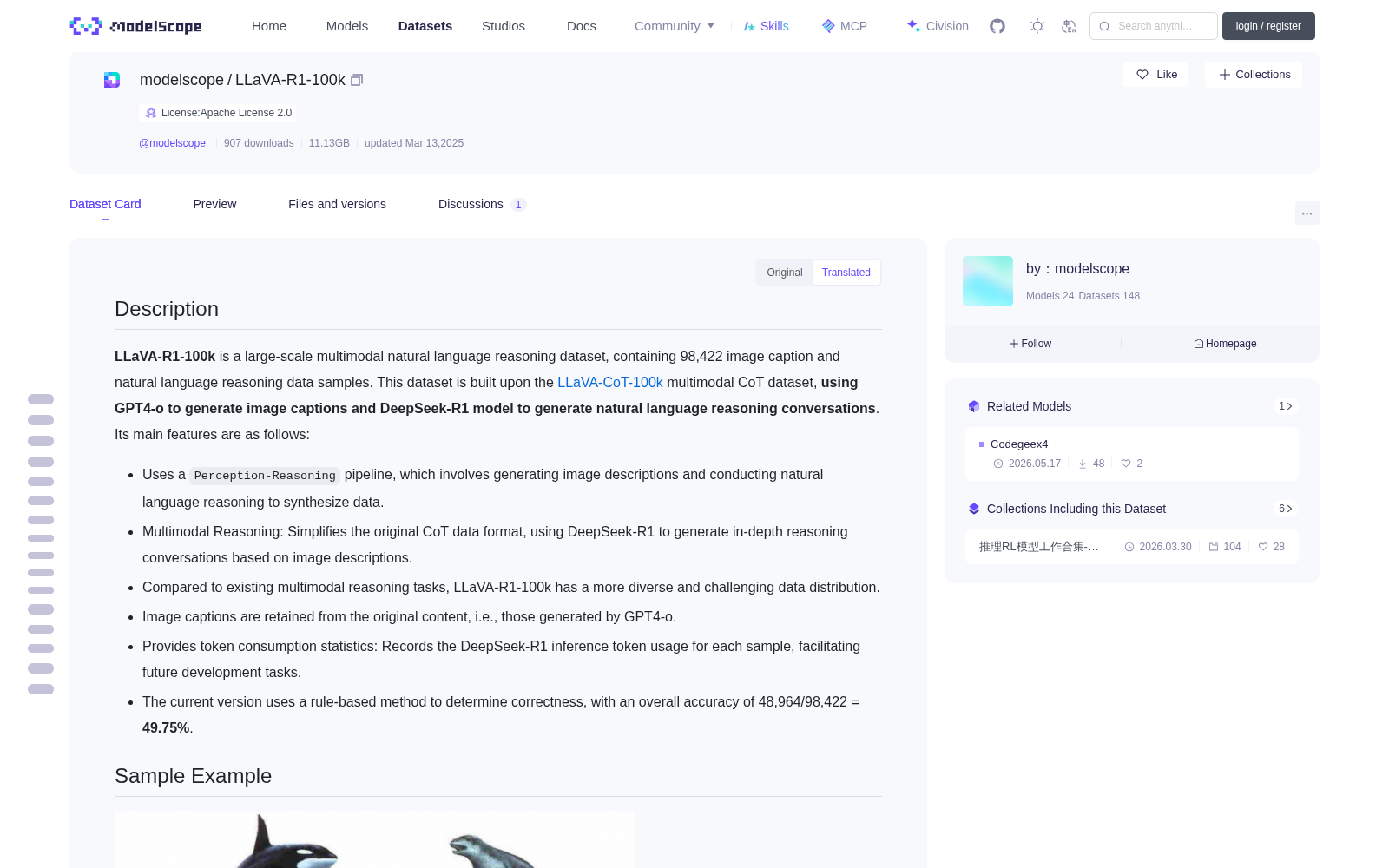Open the GitHub icon link
Image resolution: width=1389 pixels, height=868 pixels.
click(x=997, y=26)
